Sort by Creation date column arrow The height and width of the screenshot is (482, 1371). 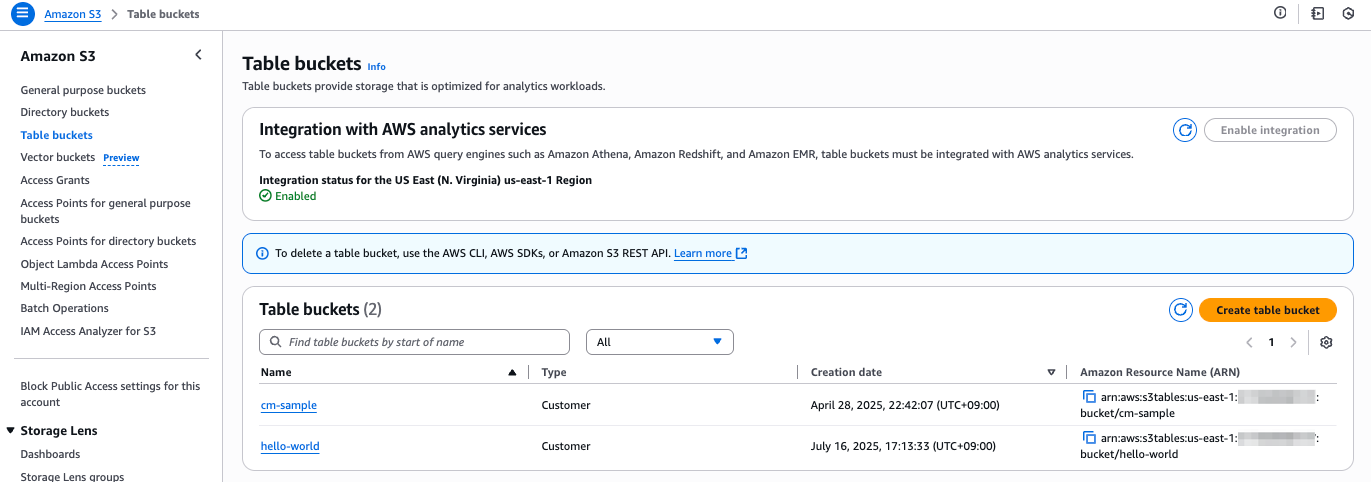click(1051, 372)
